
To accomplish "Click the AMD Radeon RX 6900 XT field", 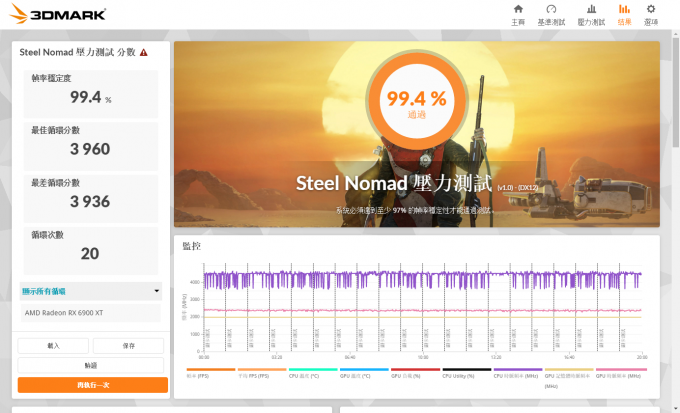I will (91, 313).
